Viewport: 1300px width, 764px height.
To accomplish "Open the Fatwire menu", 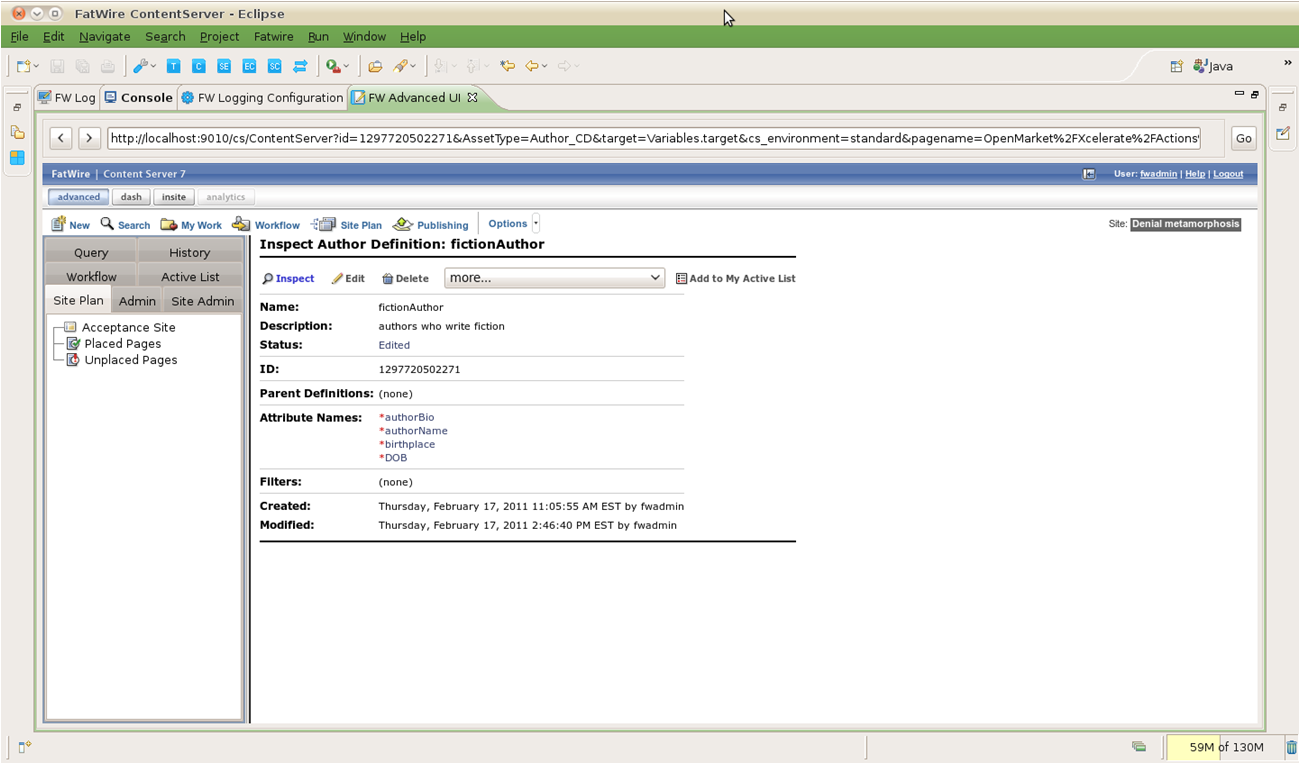I will pyautogui.click(x=274, y=37).
